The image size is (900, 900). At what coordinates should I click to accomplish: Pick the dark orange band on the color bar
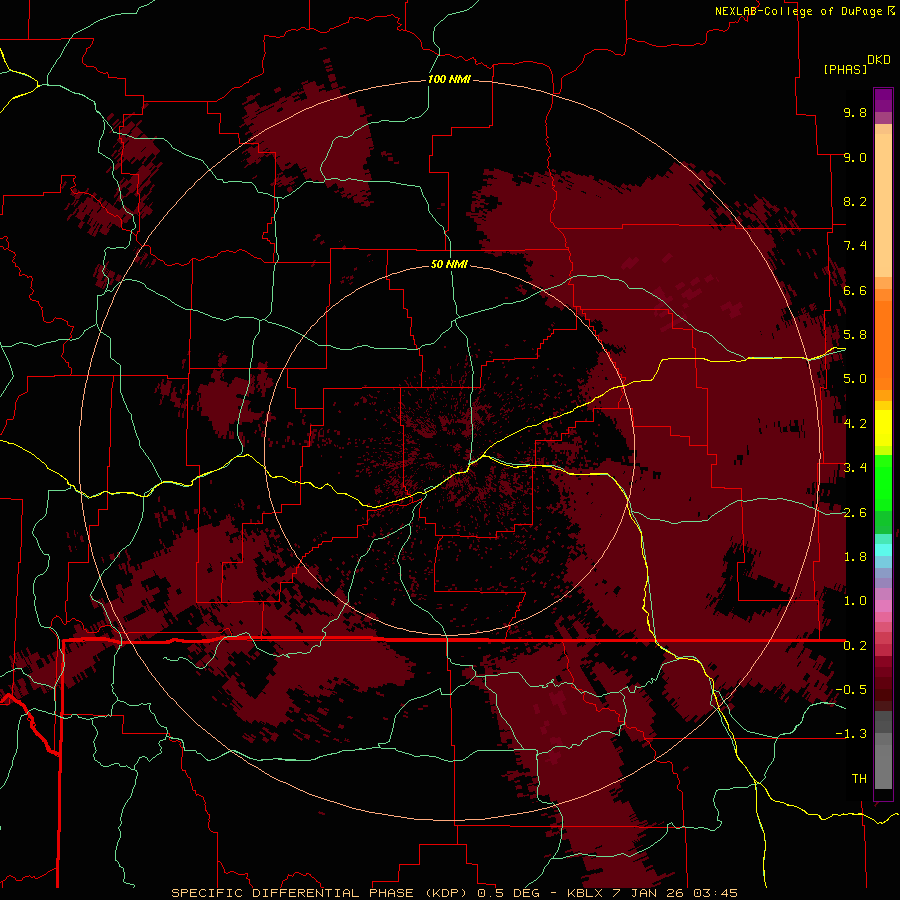[x=883, y=344]
